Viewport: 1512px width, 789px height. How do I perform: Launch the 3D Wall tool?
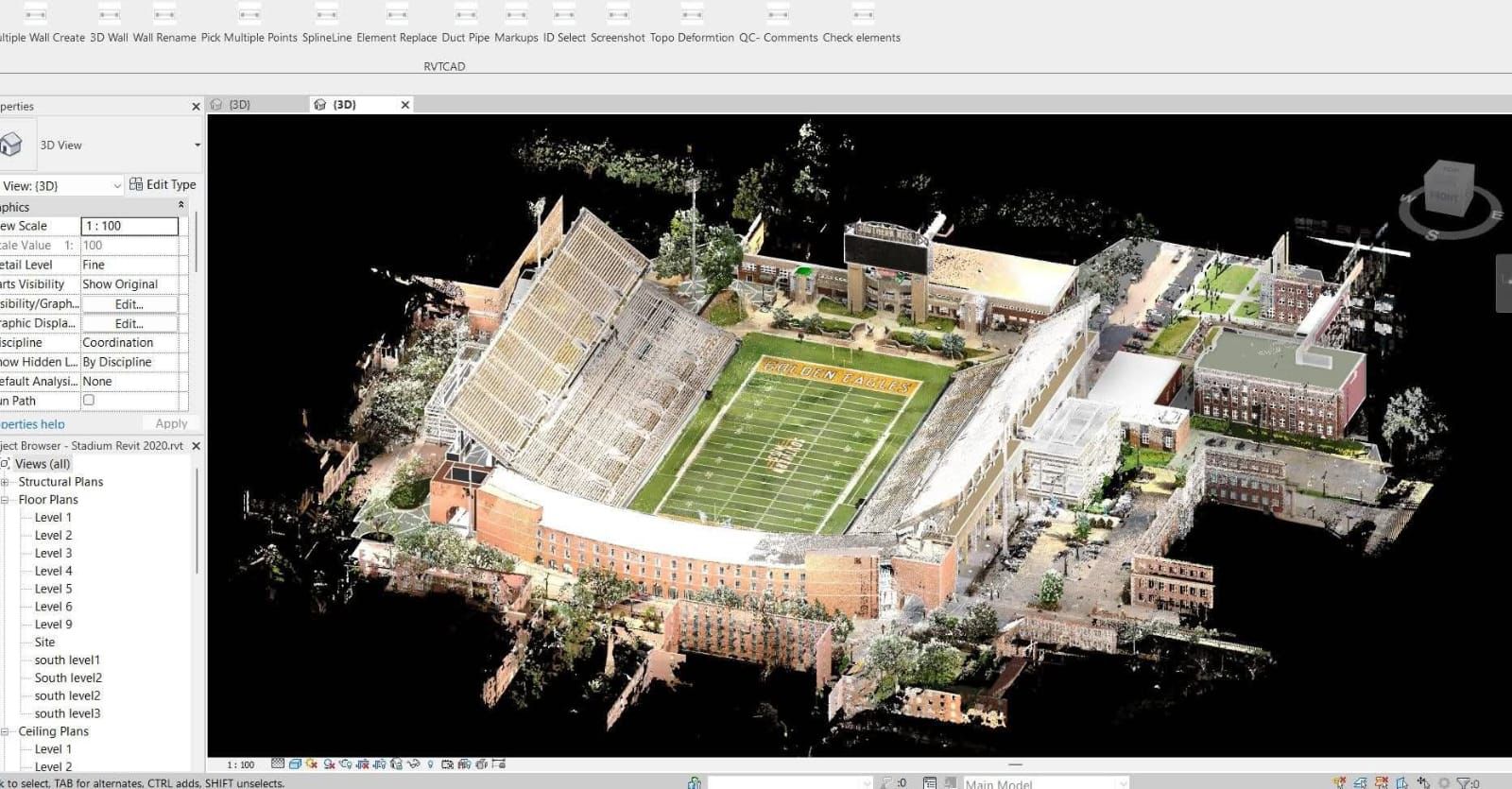(x=109, y=26)
